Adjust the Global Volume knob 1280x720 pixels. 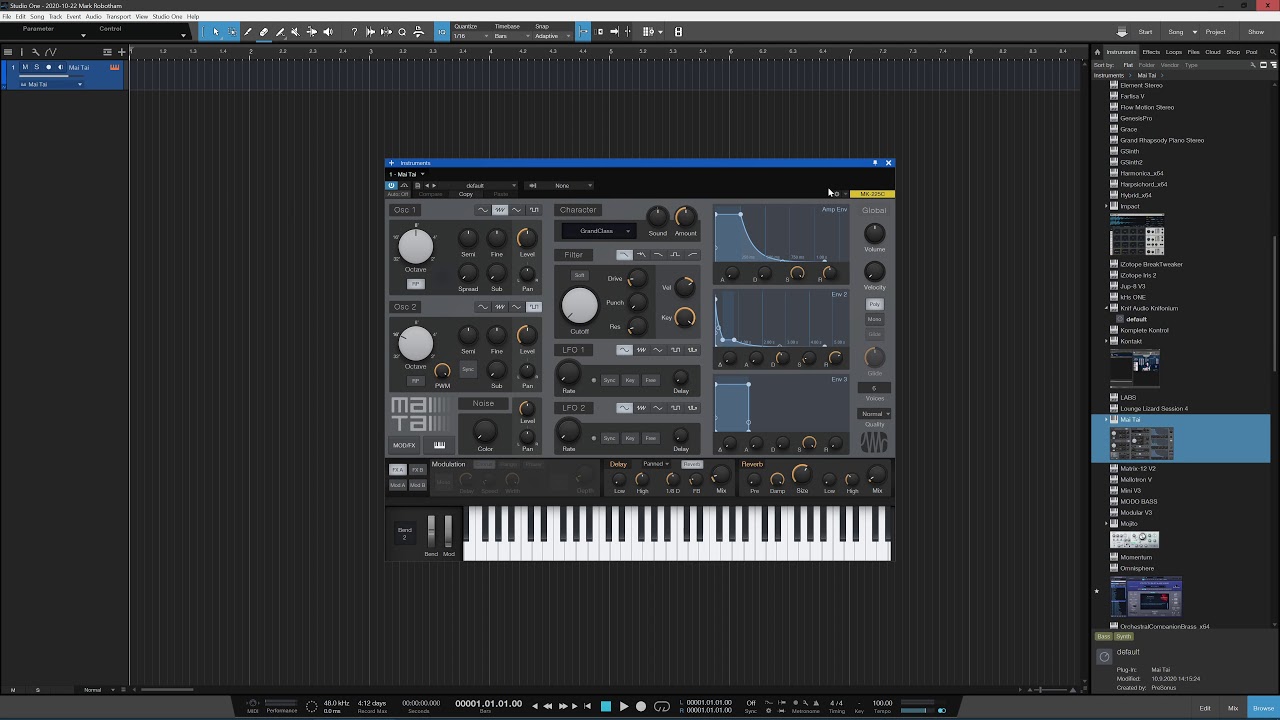[x=875, y=233]
